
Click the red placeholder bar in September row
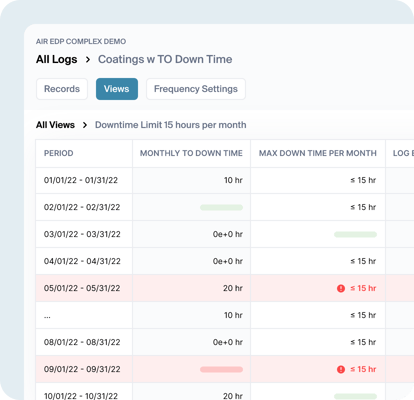221,369
